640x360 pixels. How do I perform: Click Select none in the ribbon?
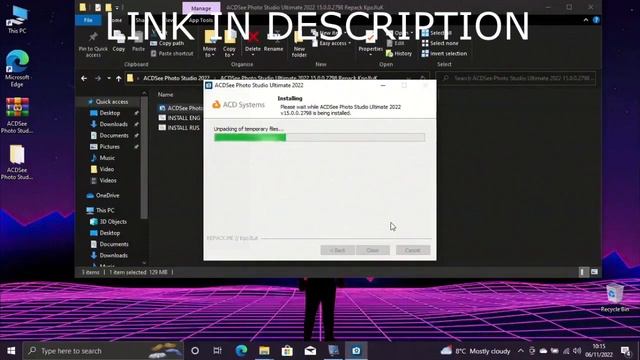pos(440,43)
